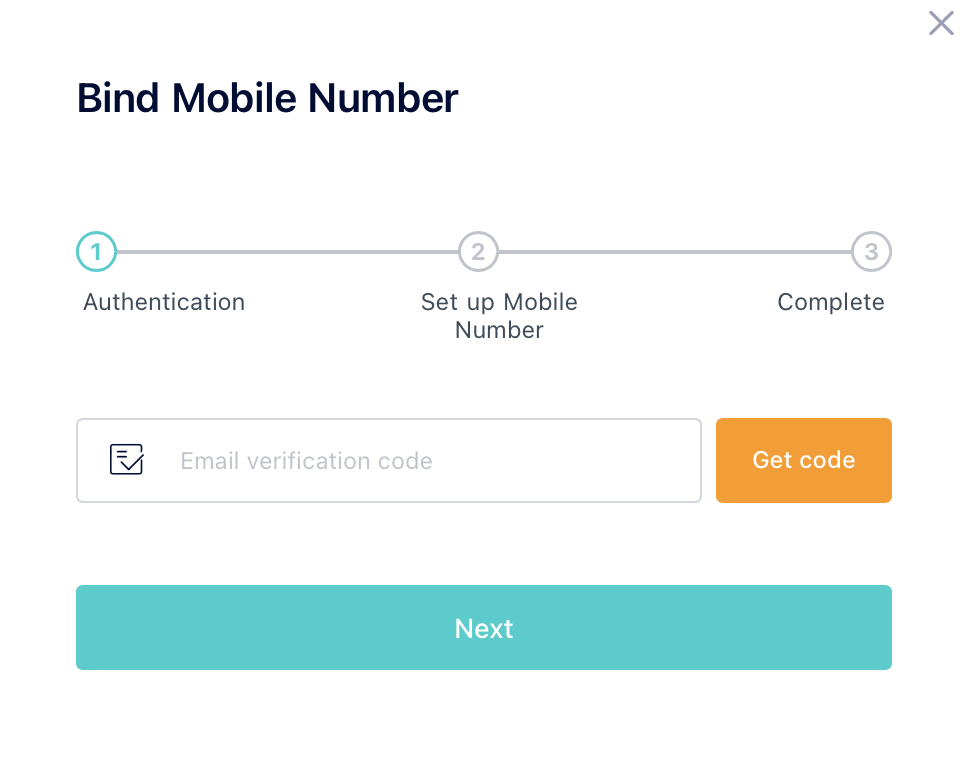Image resolution: width=972 pixels, height=762 pixels.
Task: Focus the Email verification code field
Action: [389, 460]
